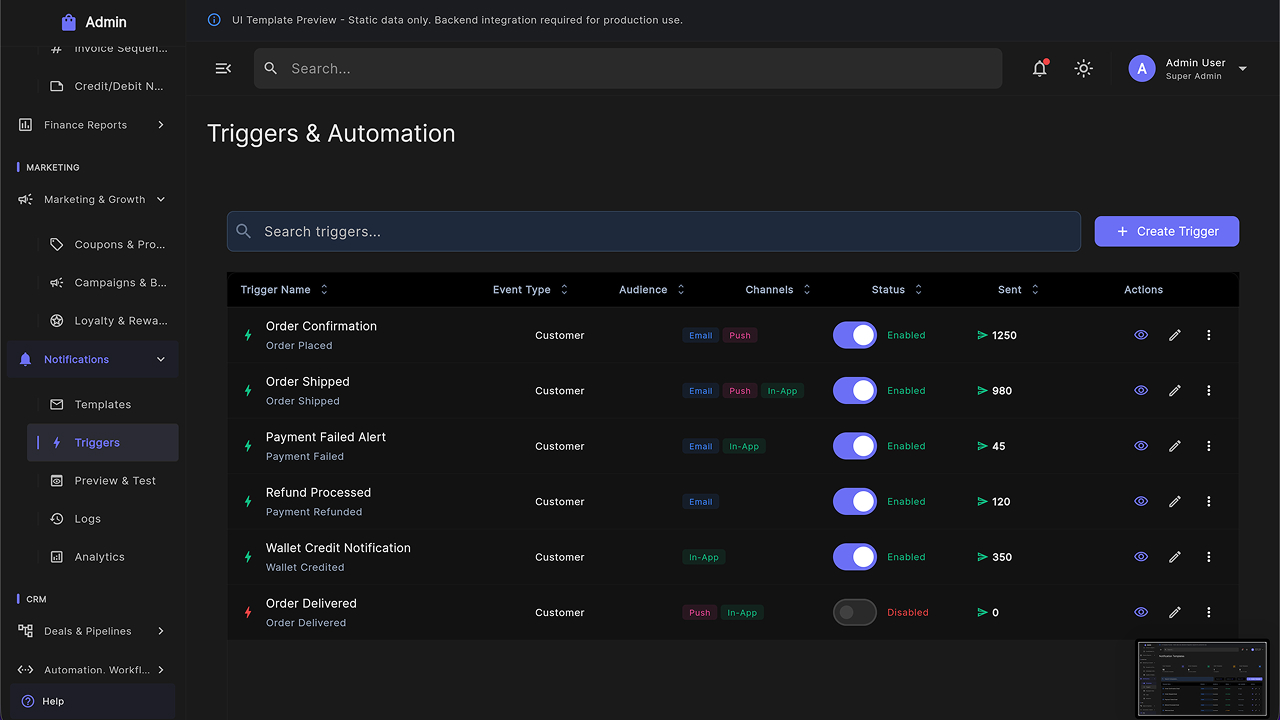Image resolution: width=1280 pixels, height=720 pixels.
Task: Open more options for Wallet Credit Notification
Action: click(1209, 557)
